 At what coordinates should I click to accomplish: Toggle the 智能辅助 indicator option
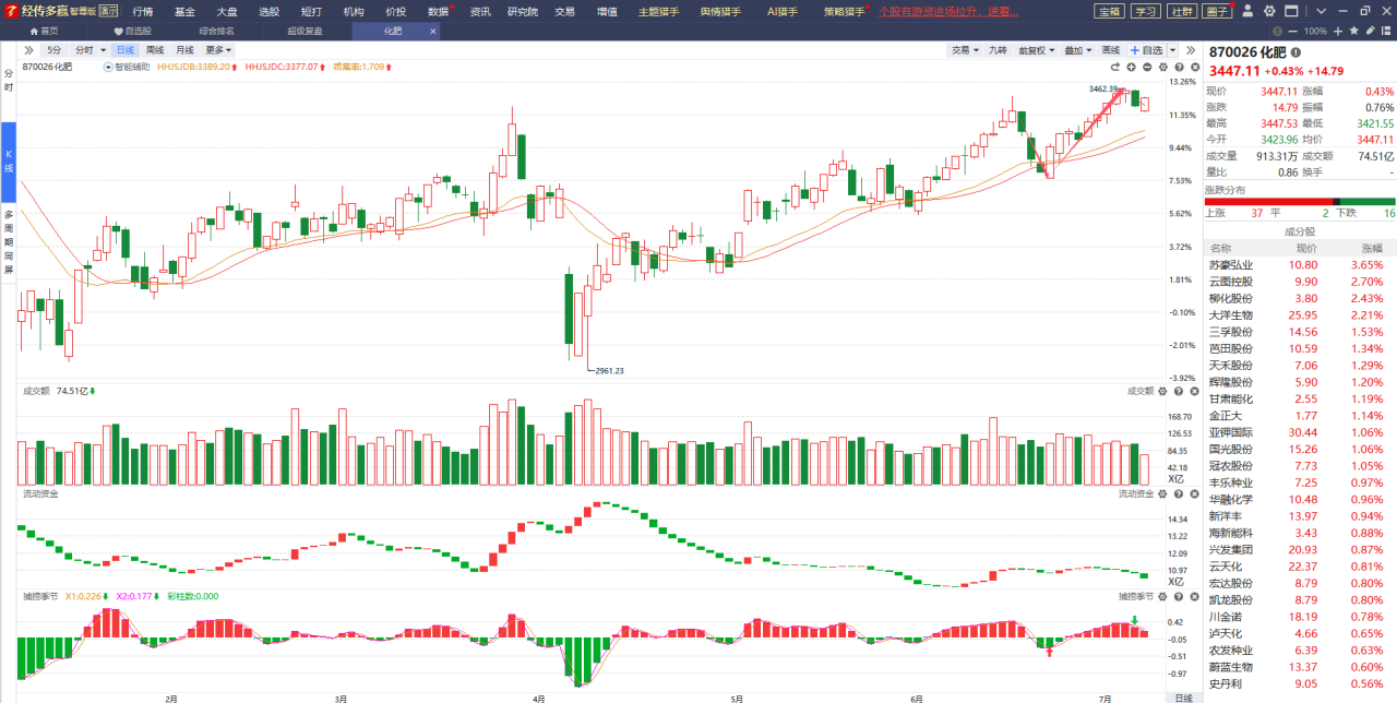coord(127,67)
